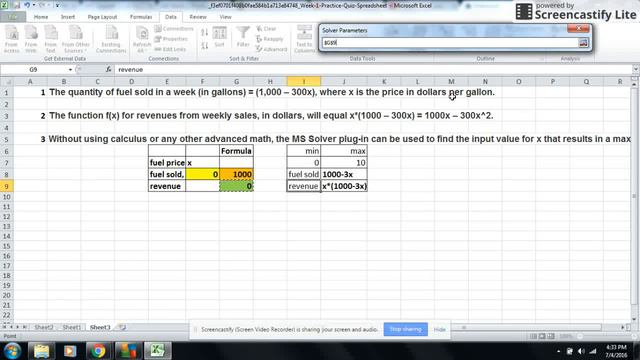640x360 pixels.
Task: Click the Insert Function fx icon
Action: (x=109, y=70)
